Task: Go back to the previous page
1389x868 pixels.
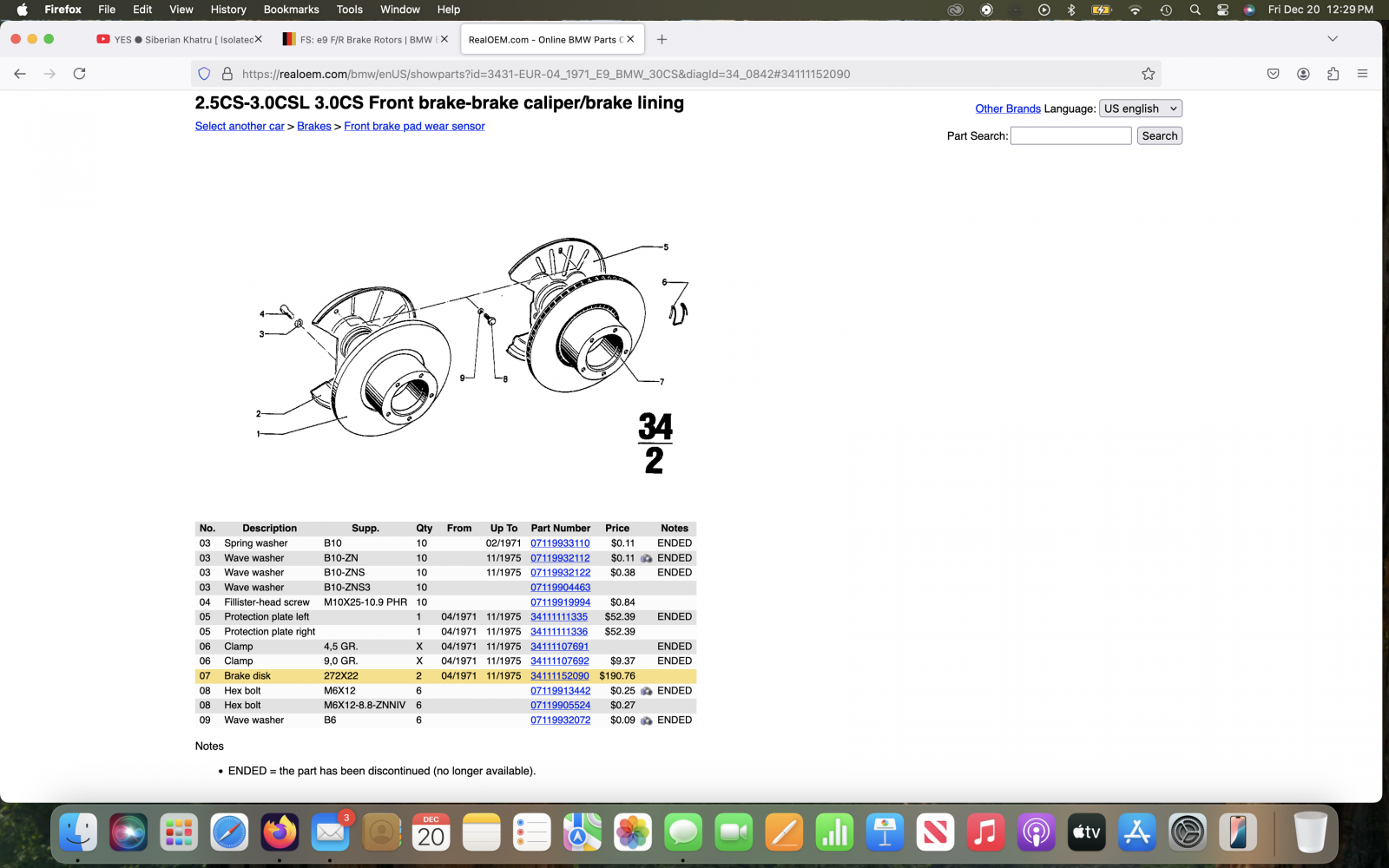Action: point(20,74)
